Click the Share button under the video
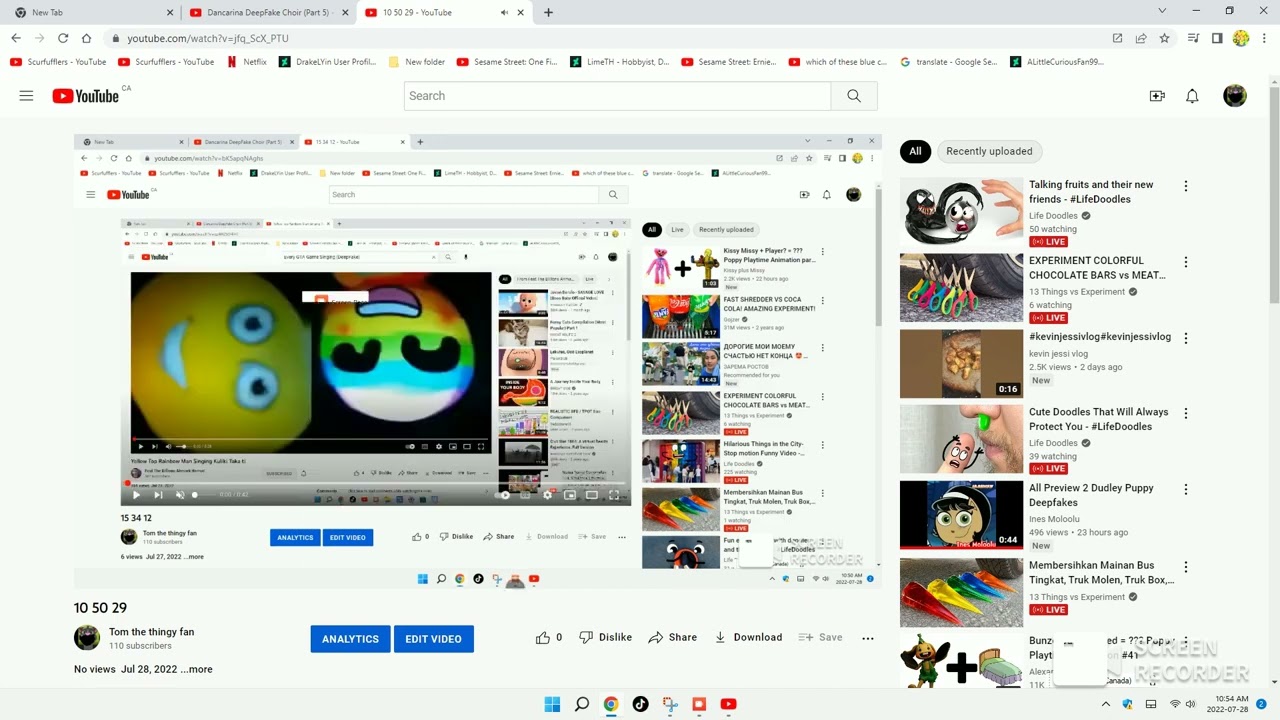The height and width of the screenshot is (720, 1280). (673, 637)
